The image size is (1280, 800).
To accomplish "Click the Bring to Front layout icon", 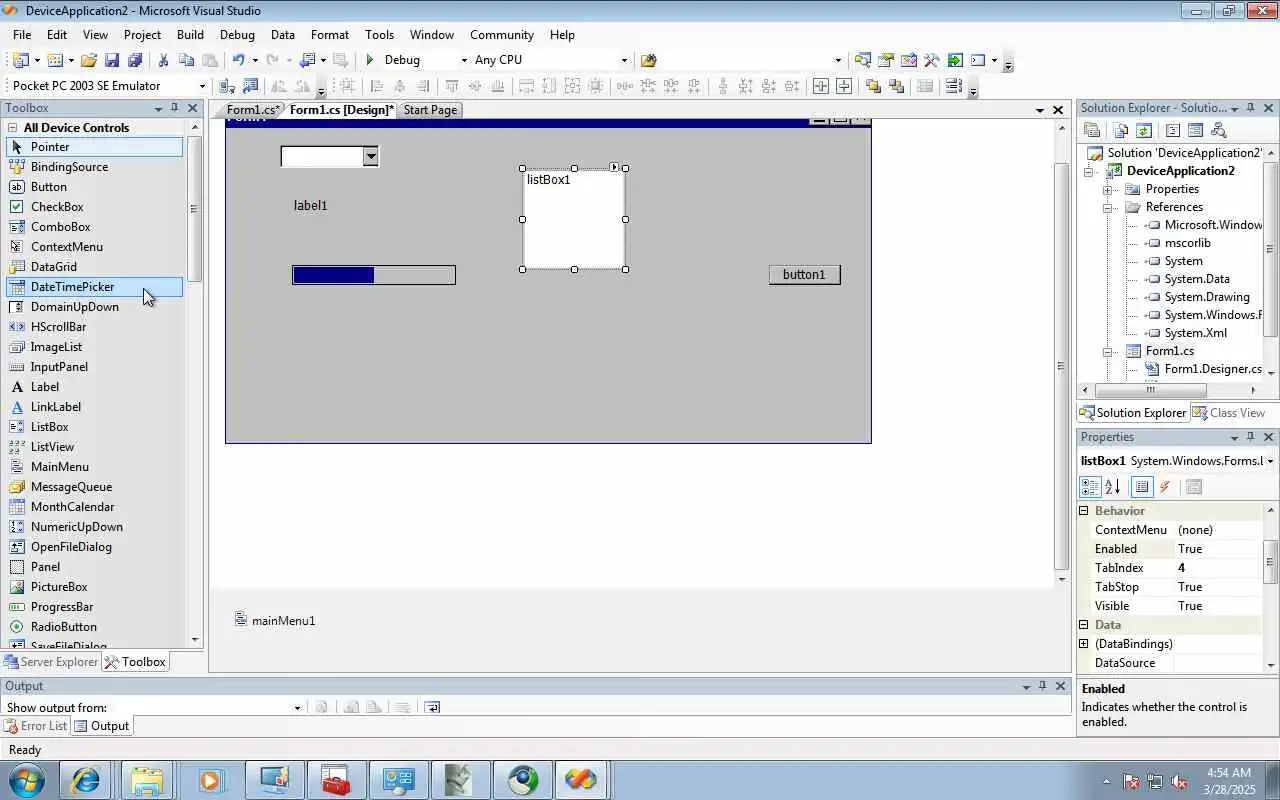I will (873, 86).
